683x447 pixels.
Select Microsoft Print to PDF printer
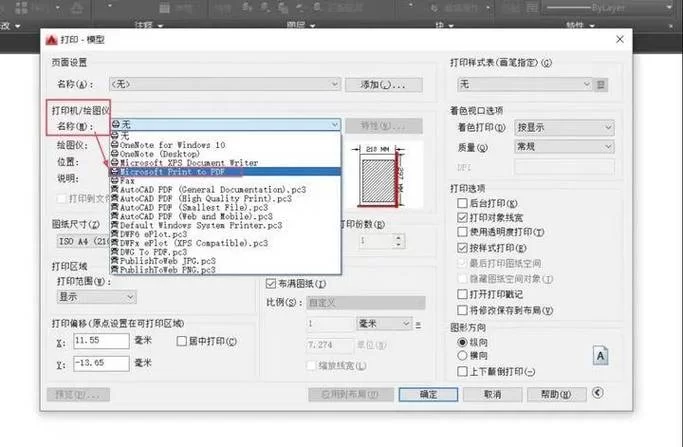pyautogui.click(x=225, y=172)
